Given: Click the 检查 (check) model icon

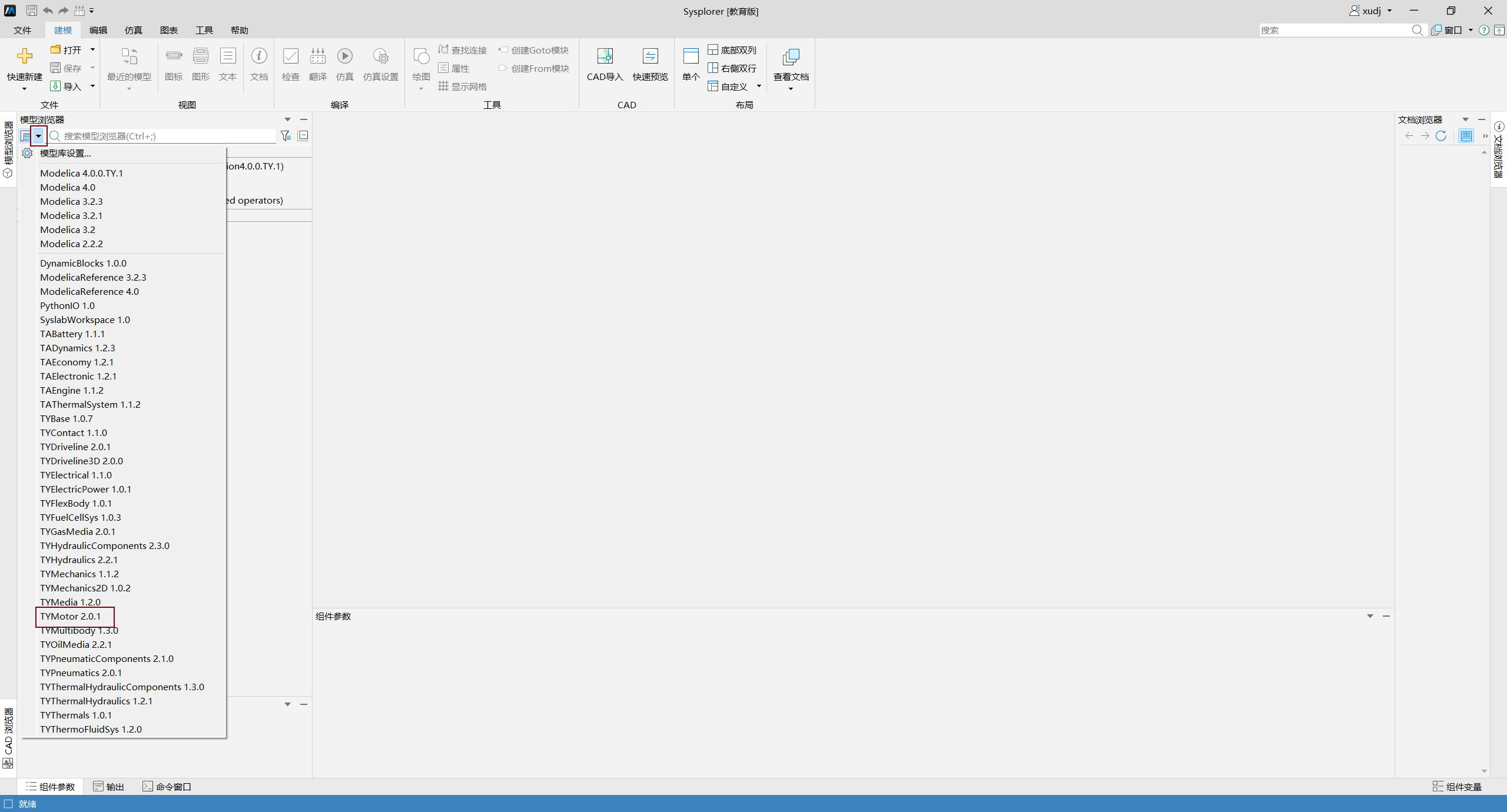Looking at the screenshot, I should [291, 56].
